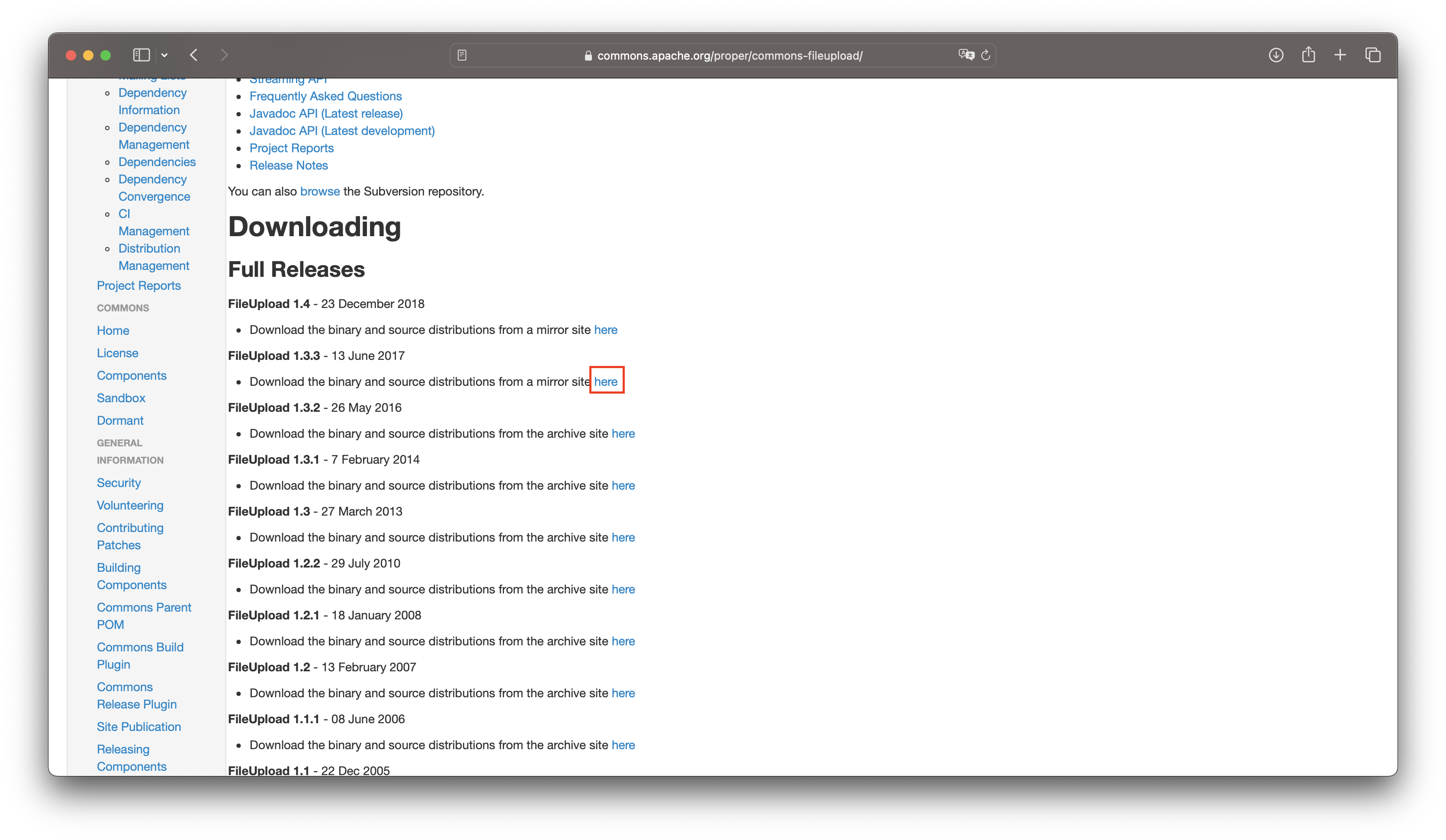Open Distribution Management sidebar link
Image resolution: width=1446 pixels, height=840 pixels.
click(153, 257)
